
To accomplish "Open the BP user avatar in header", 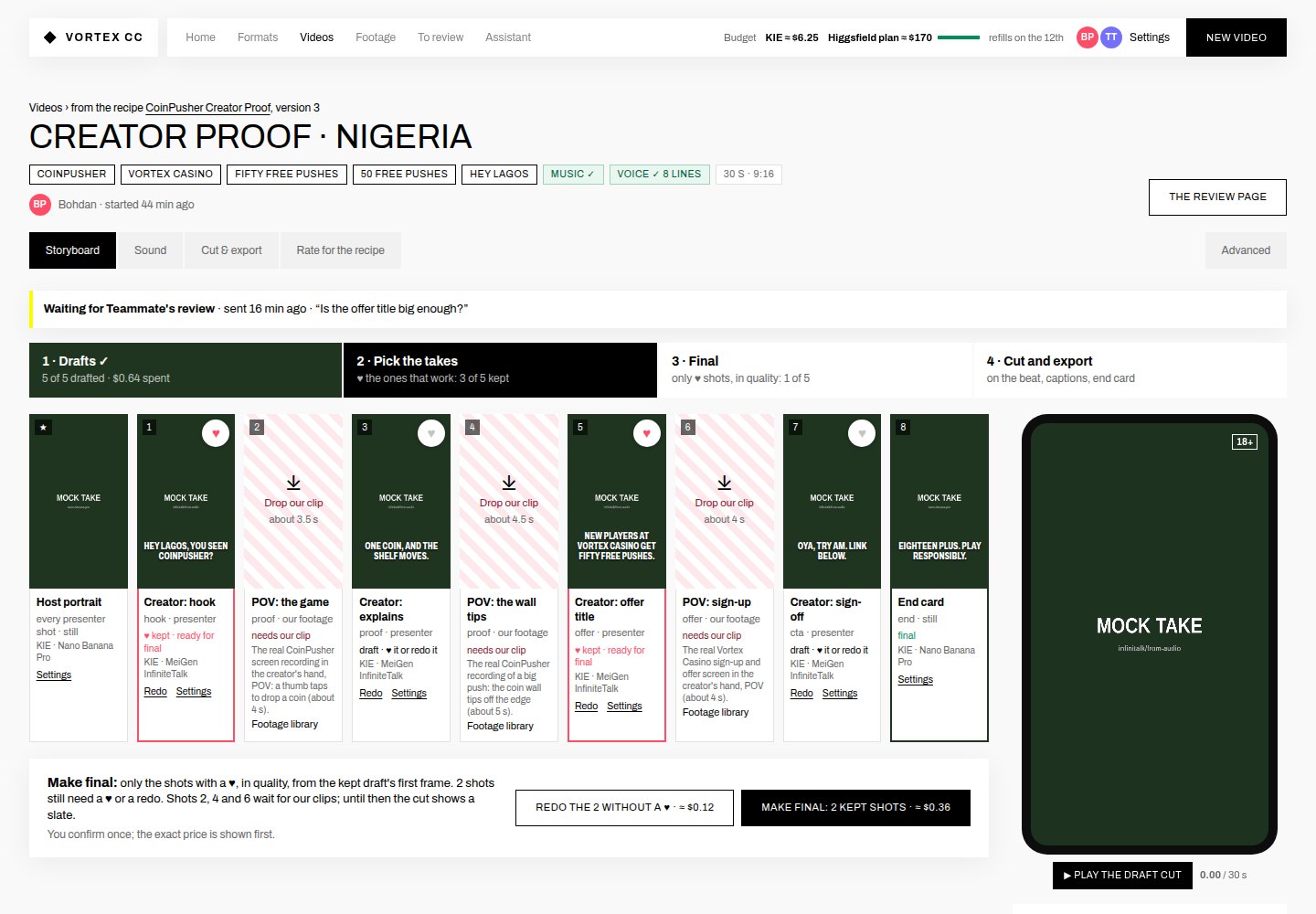I will point(1087,37).
